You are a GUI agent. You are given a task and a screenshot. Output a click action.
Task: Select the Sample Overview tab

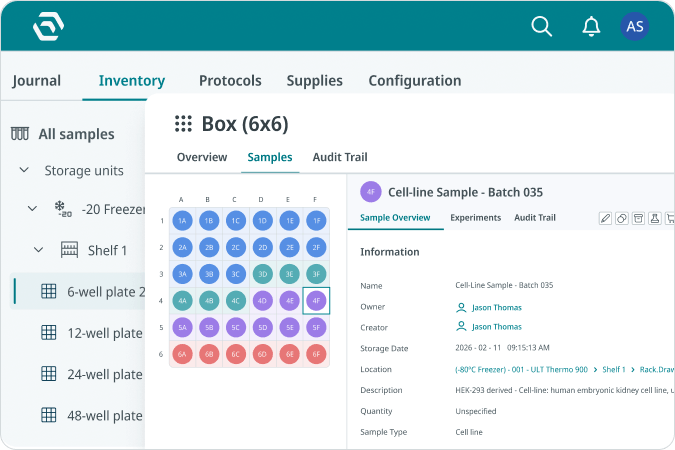(x=395, y=218)
